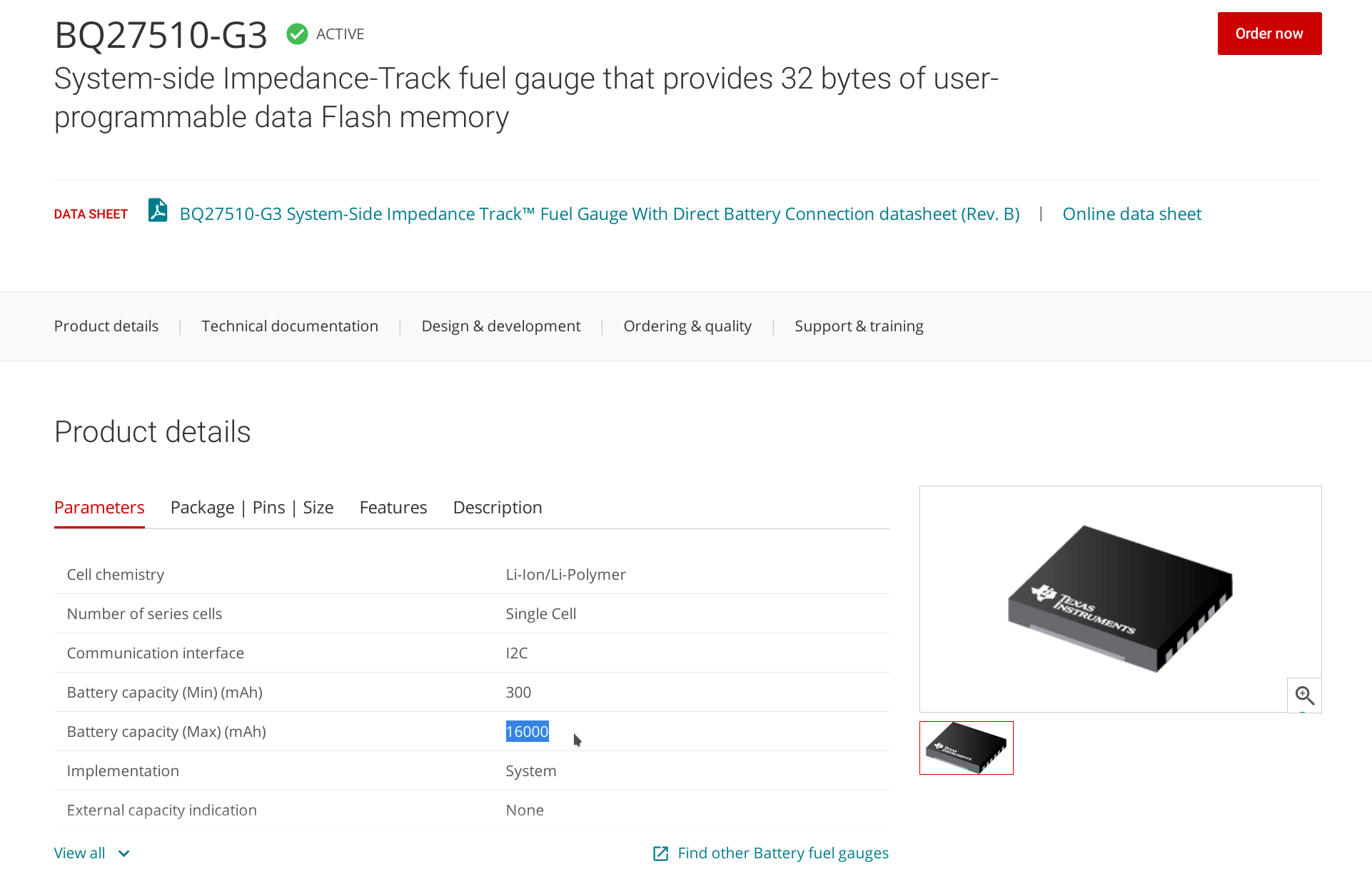1372x884 pixels.
Task: Jump to Product details section nav
Action: 106,326
